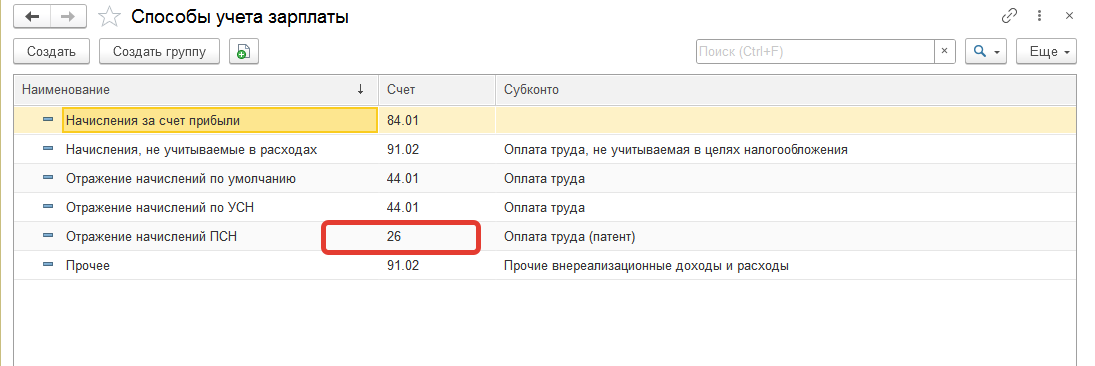Click subconto Оплата труда (патент)
This screenshot has width=1095, height=366.
click(570, 237)
